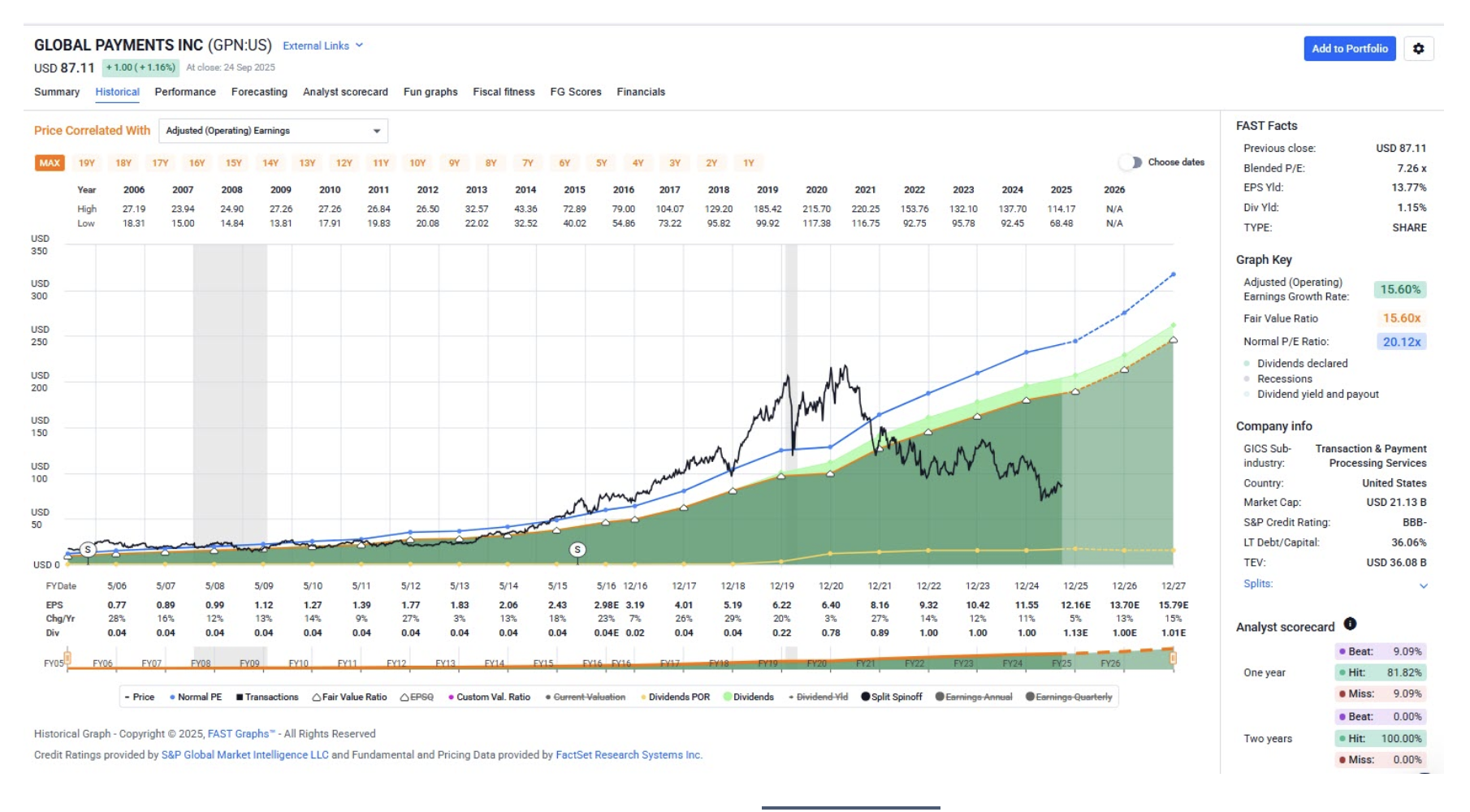Screen dimensions: 1470x812
Task: Toggle Custom Val. Ratio in legend
Action: [x=489, y=697]
